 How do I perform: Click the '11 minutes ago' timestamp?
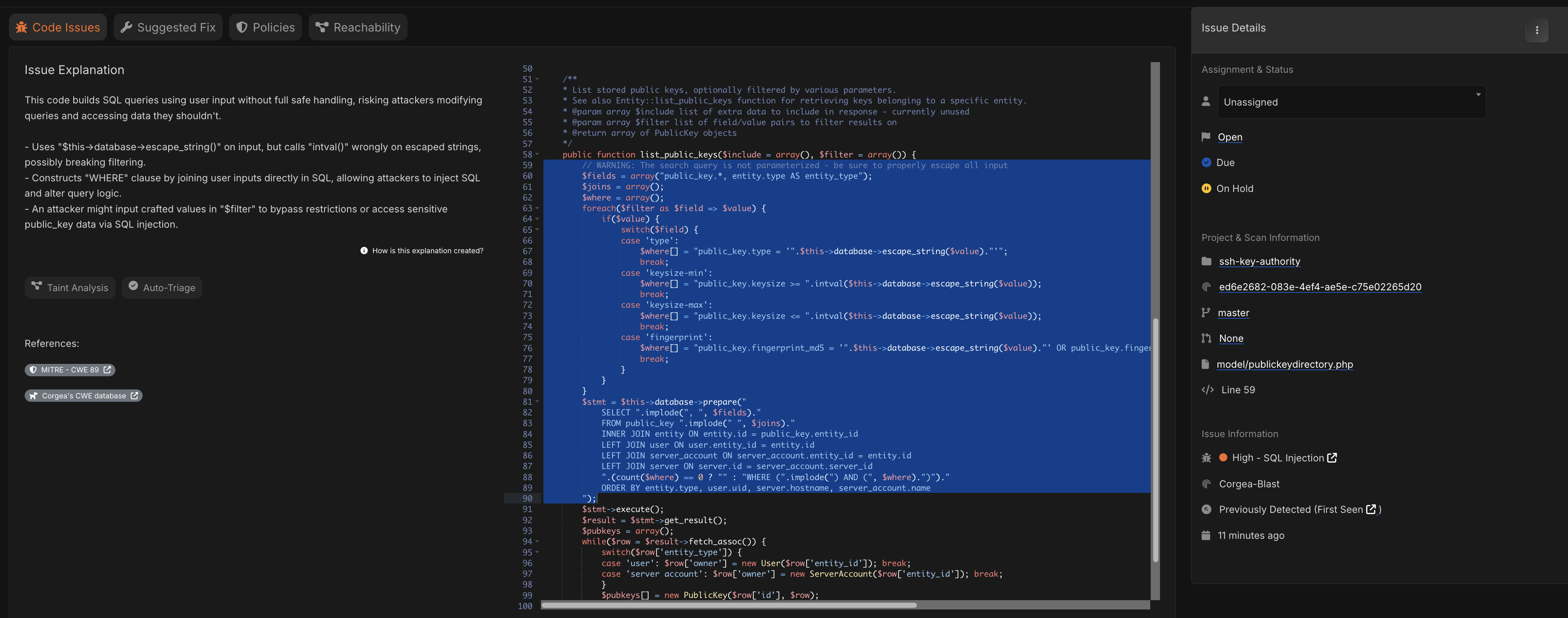tap(1251, 535)
